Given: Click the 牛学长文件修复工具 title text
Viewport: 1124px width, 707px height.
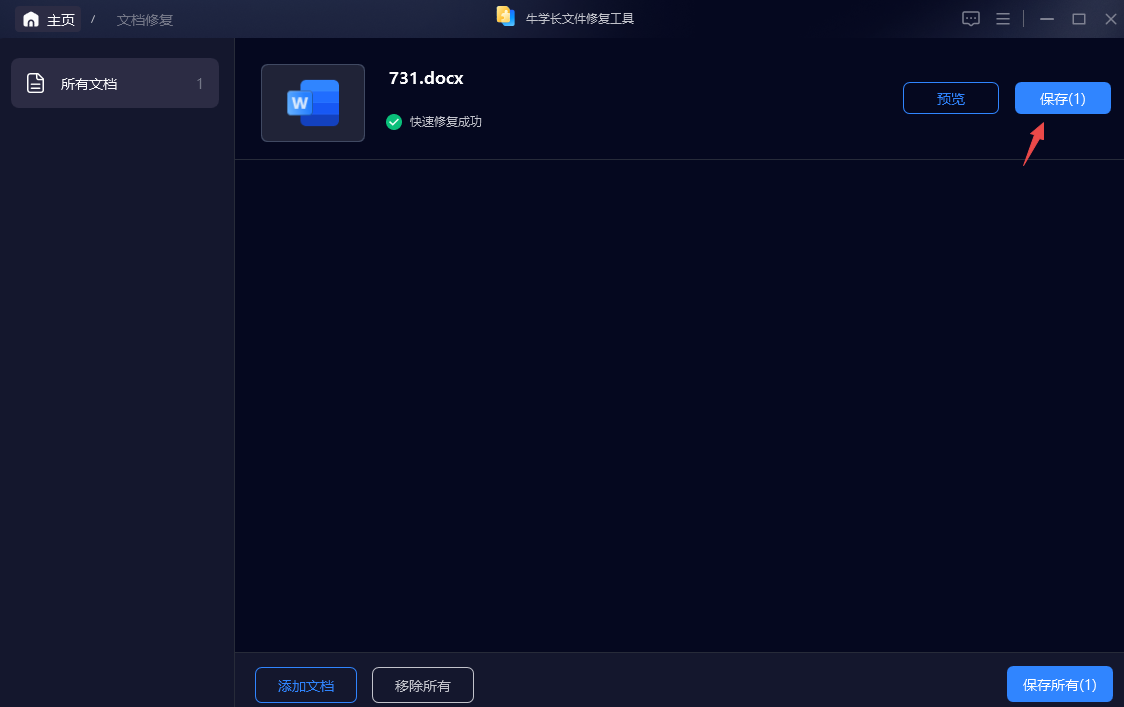Looking at the screenshot, I should pyautogui.click(x=580, y=19).
